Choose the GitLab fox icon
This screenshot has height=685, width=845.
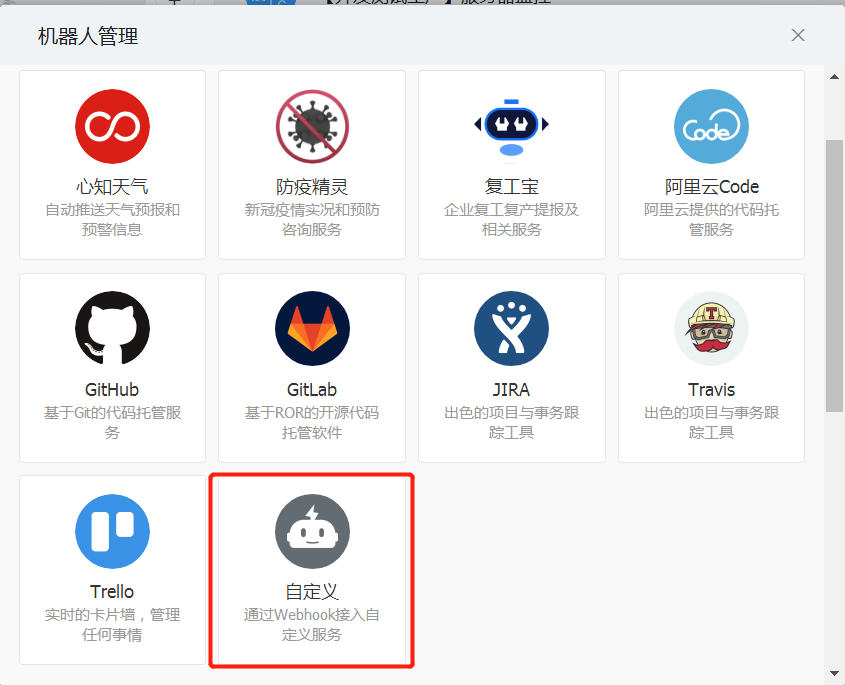coord(312,328)
